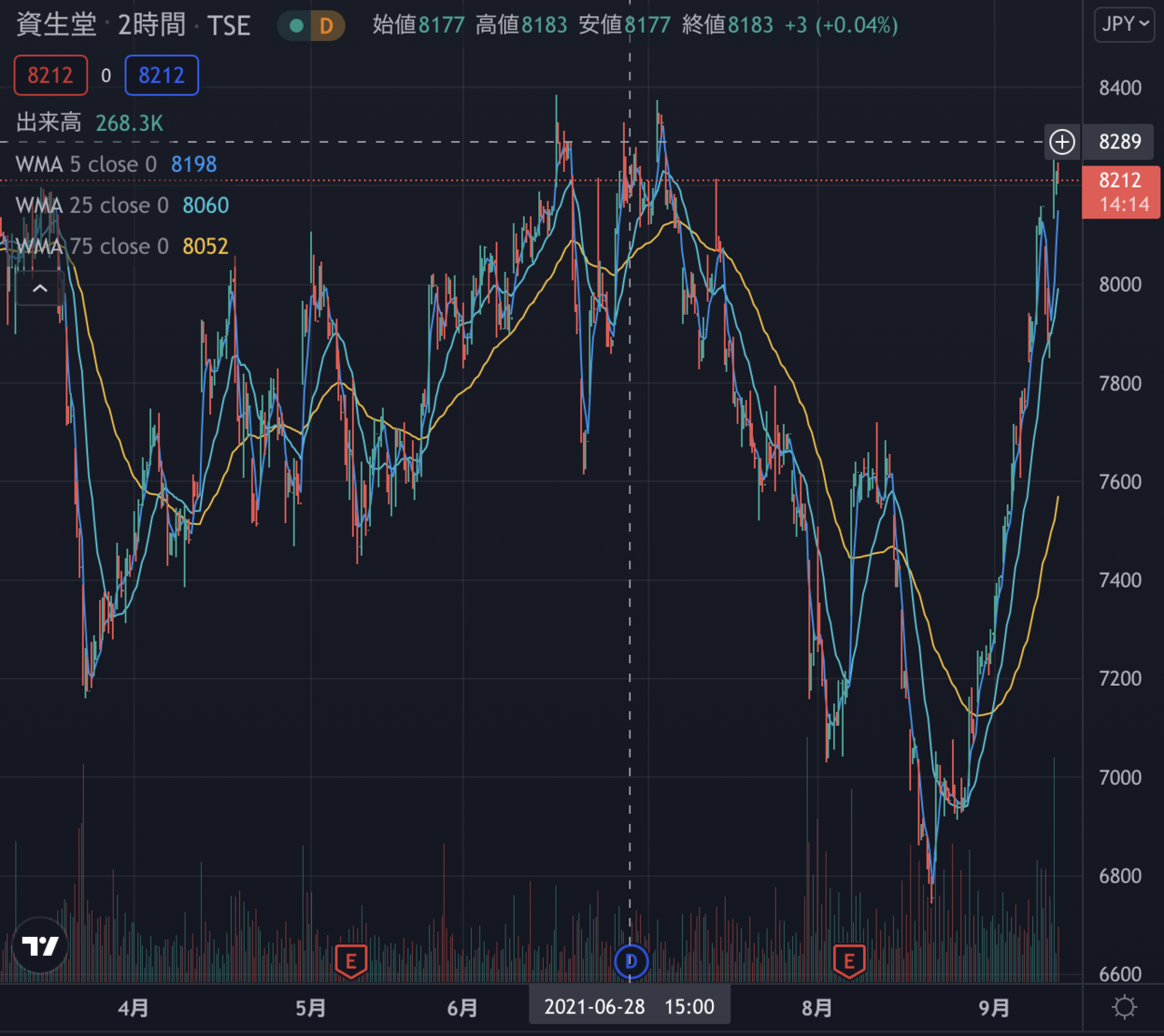The width and height of the screenshot is (1164, 1036).
Task: Click the 4月 time axis label
Action: coord(134,1008)
